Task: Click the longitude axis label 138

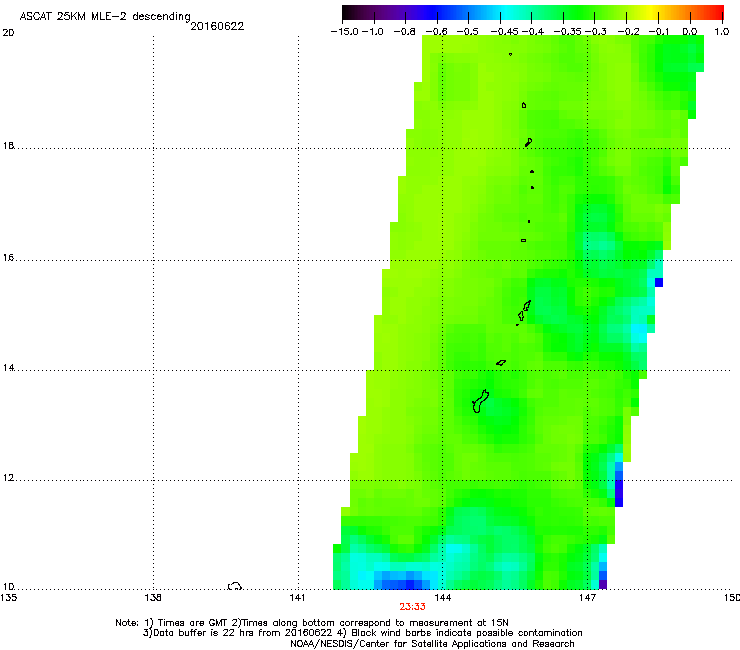Action: tap(153, 598)
